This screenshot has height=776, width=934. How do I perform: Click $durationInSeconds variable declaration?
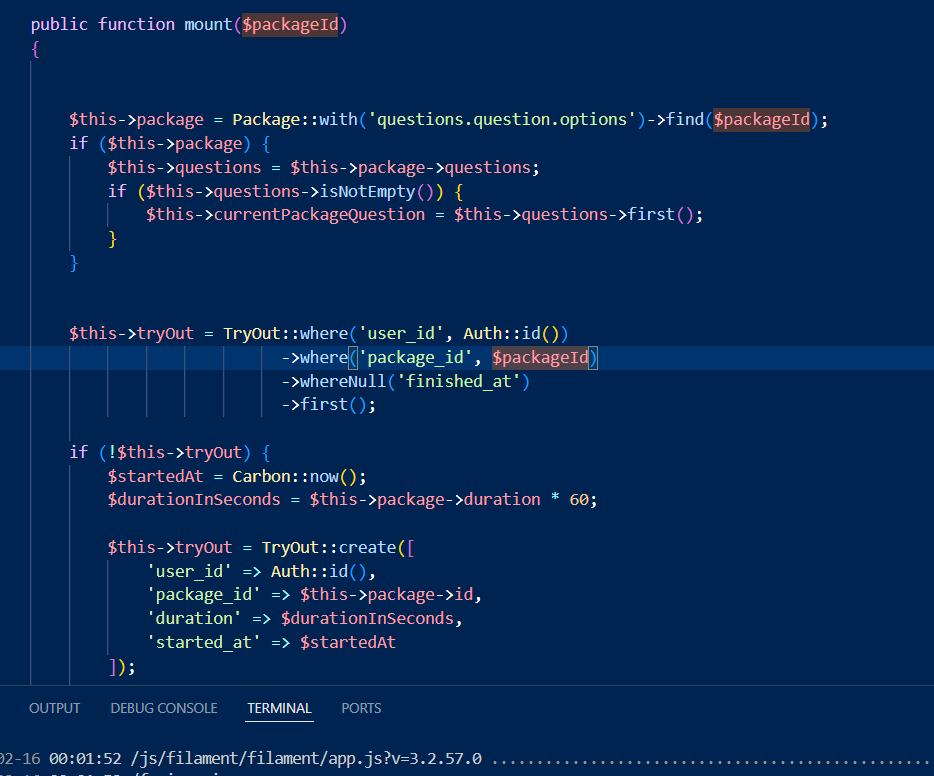point(194,499)
